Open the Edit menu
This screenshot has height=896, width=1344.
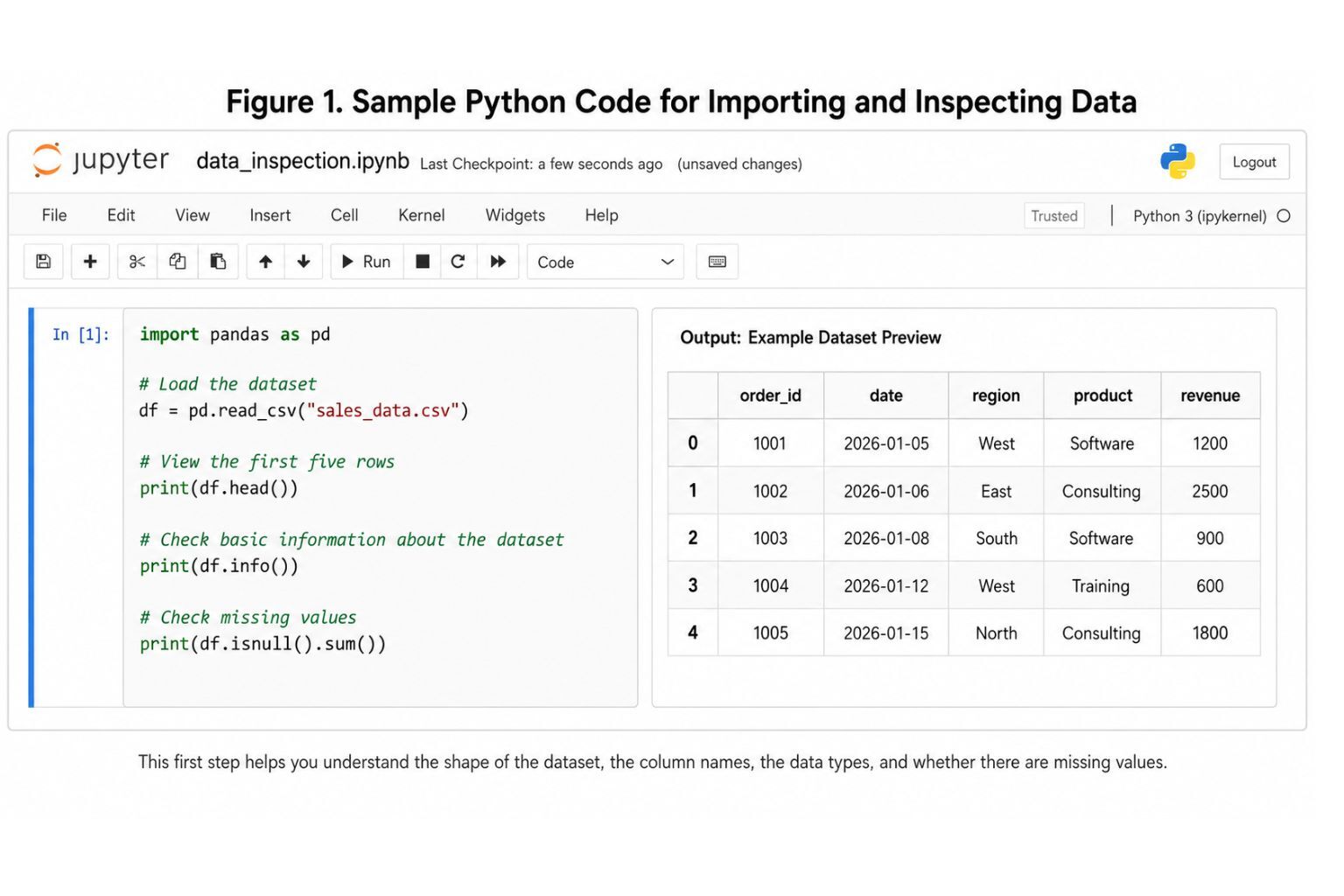pos(121,215)
